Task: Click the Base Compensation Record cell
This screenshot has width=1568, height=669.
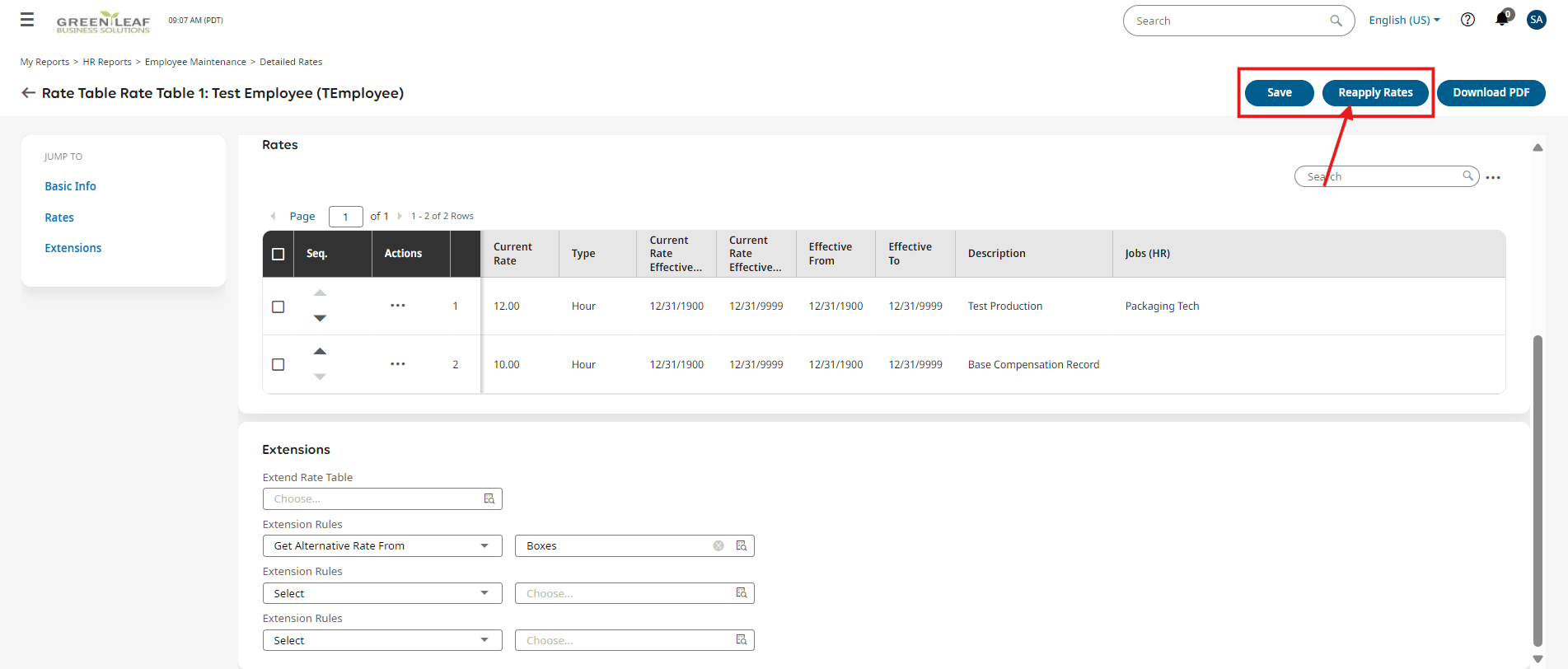Action: [x=1033, y=364]
